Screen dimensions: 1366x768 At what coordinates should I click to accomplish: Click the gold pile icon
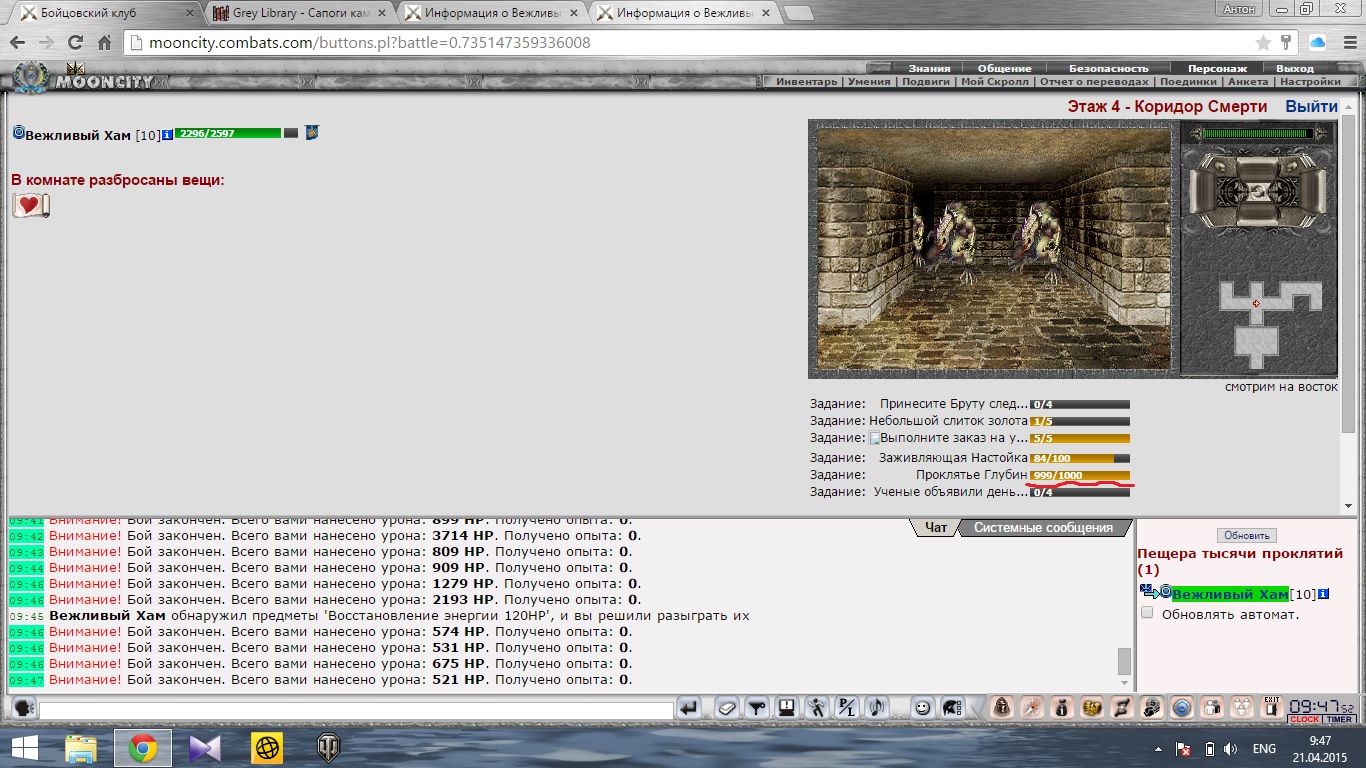coord(1092,708)
